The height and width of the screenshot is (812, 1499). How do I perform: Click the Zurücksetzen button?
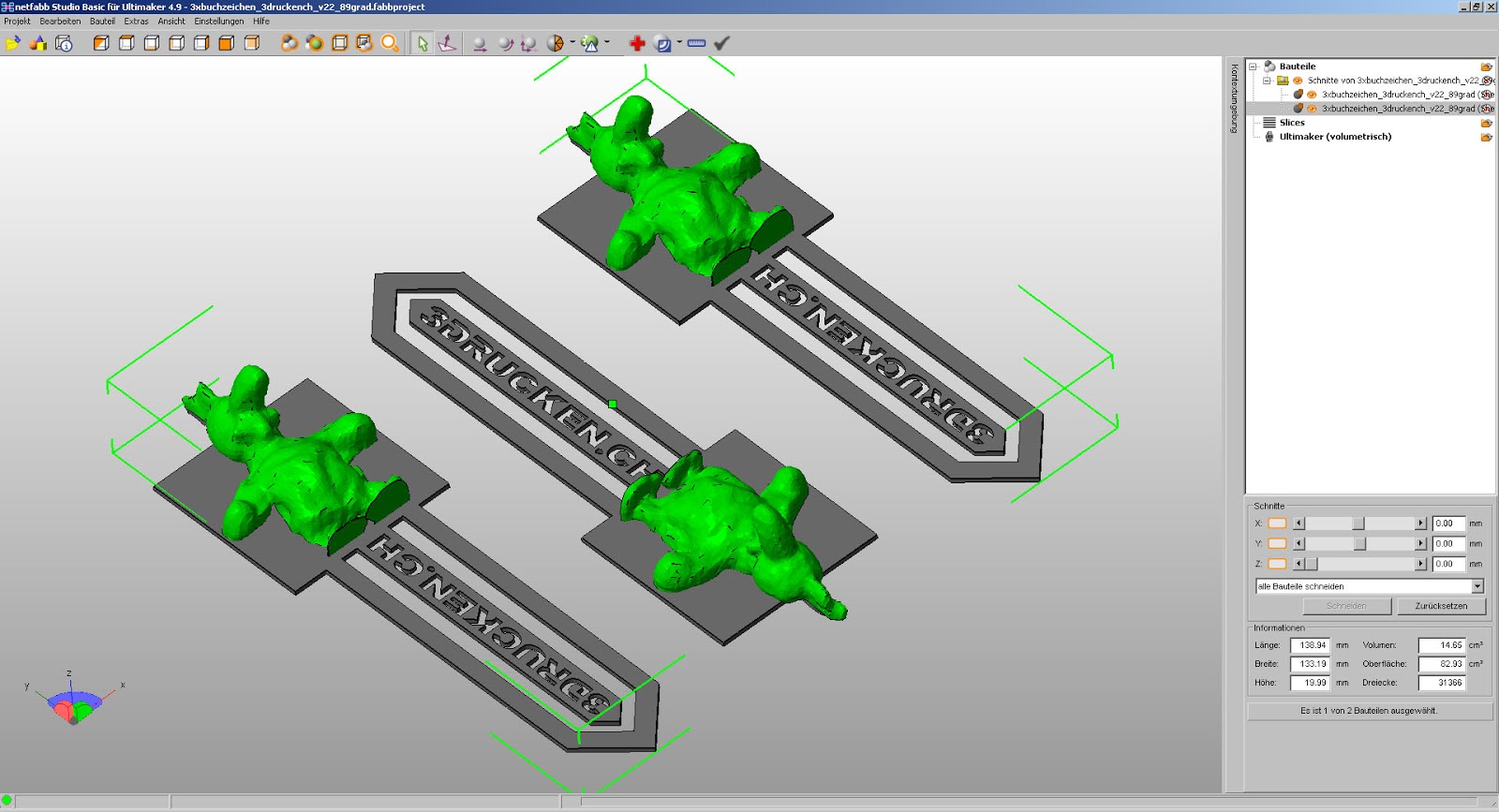[1441, 606]
